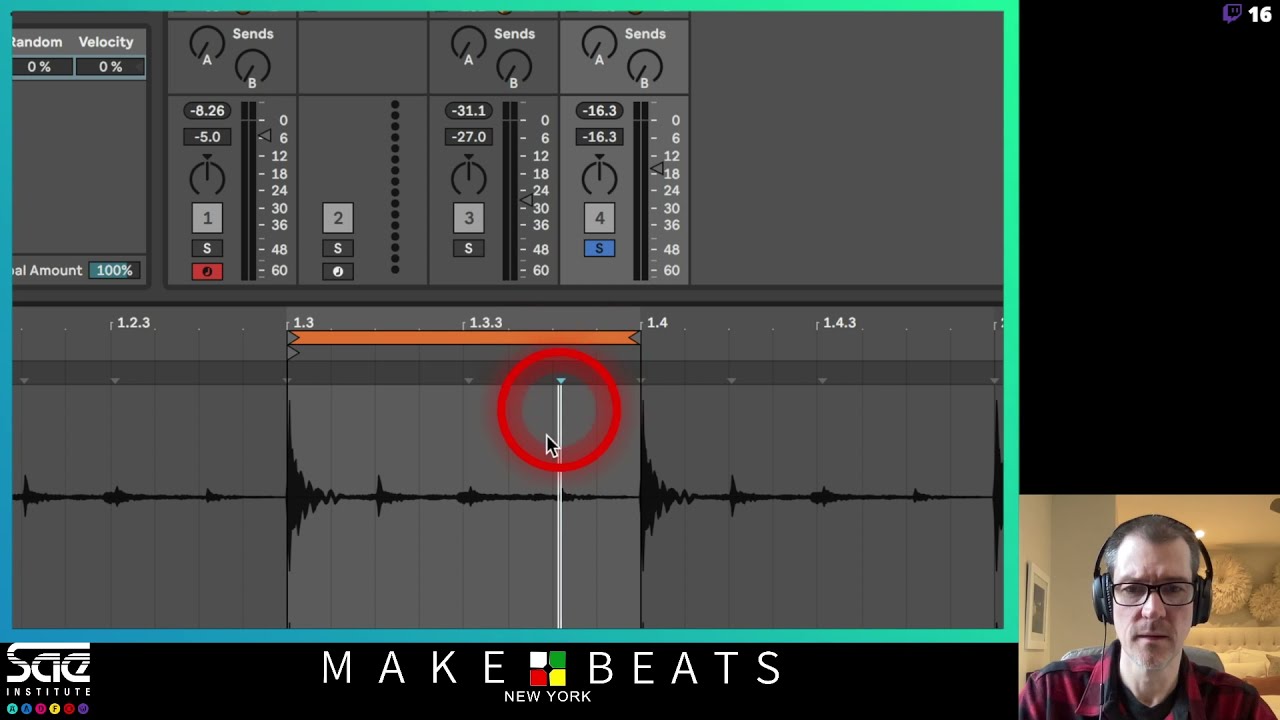Click the track 3 volume field -27.0
Image resolution: width=1280 pixels, height=720 pixels.
(x=468, y=137)
